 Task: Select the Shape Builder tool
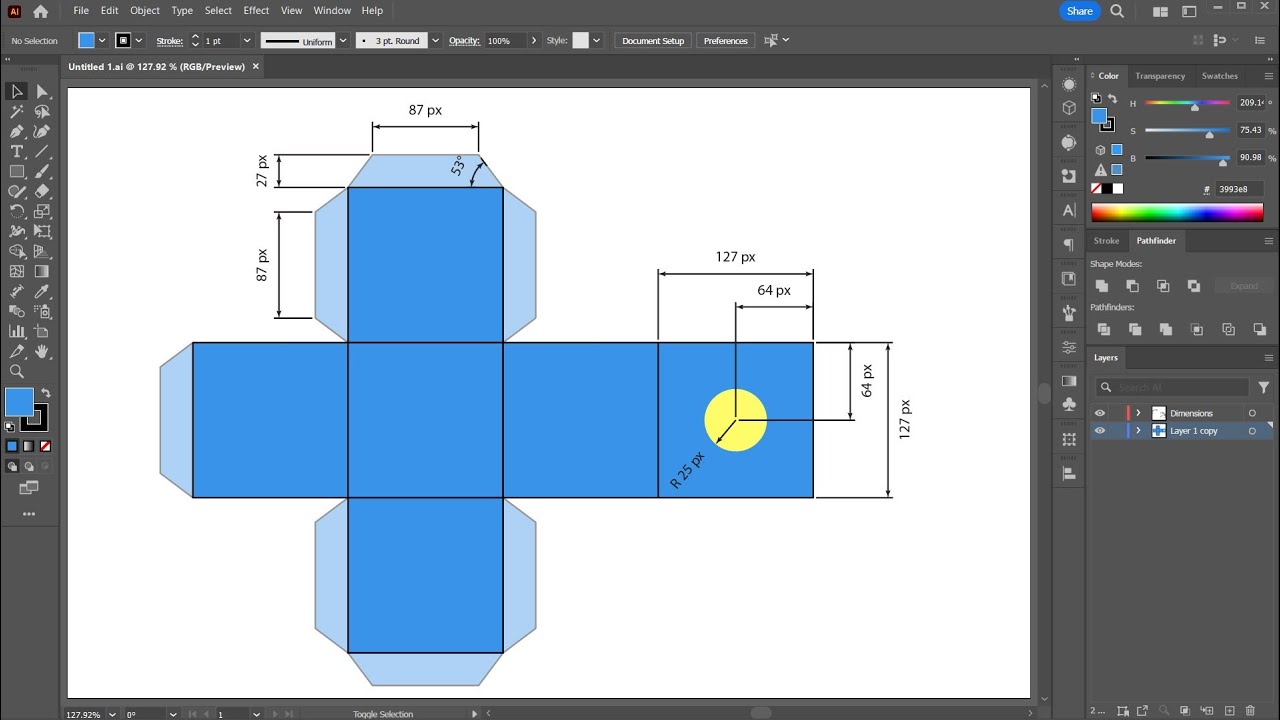coord(17,251)
